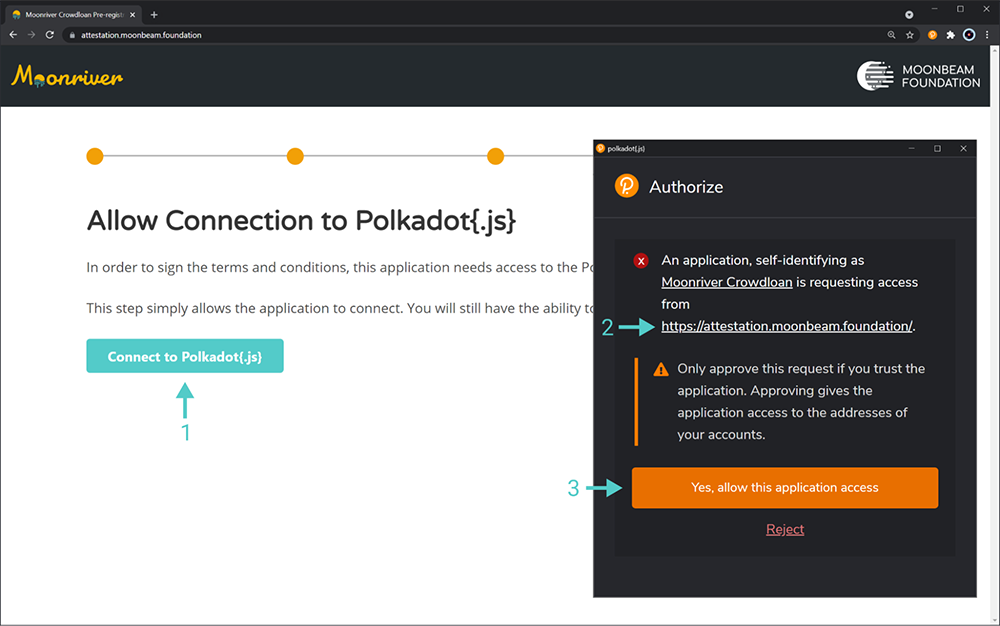Open the attestation.moonbeam.foundation link in popup

pyautogui.click(x=786, y=326)
